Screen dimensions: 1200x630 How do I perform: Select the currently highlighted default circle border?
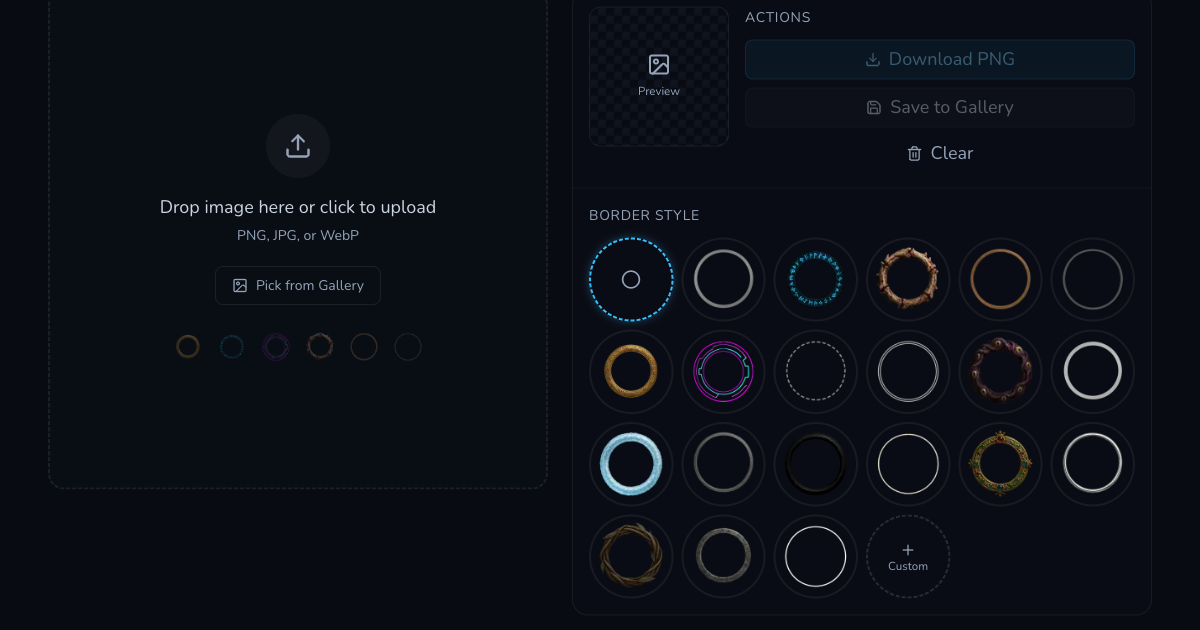coord(631,279)
